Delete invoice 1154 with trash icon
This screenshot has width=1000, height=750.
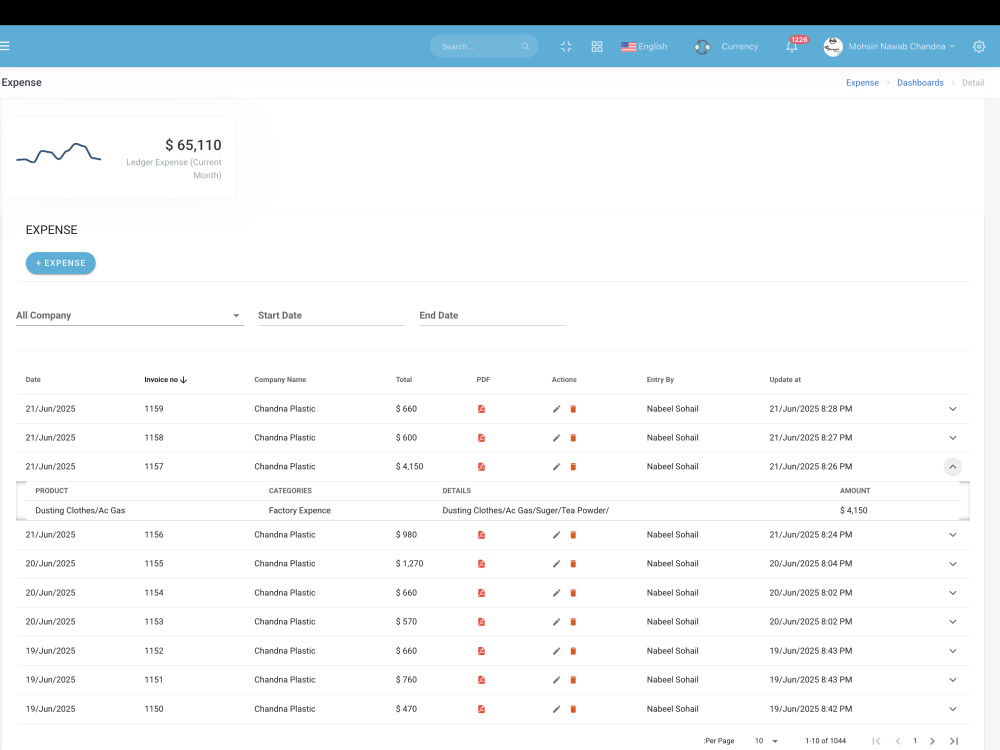(573, 593)
